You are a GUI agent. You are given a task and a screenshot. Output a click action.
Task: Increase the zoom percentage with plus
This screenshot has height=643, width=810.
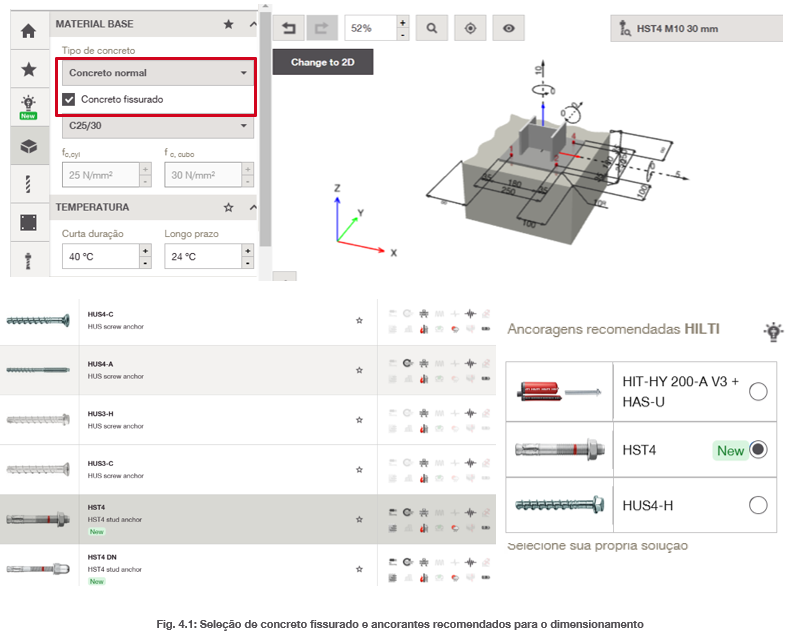tap(402, 22)
